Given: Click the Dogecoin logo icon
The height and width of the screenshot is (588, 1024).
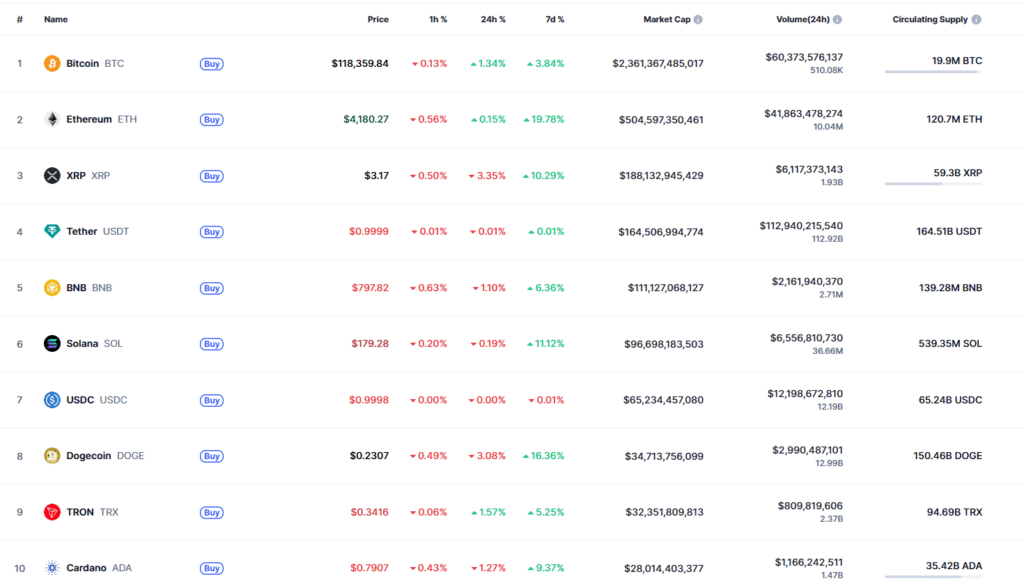Looking at the screenshot, I should [x=52, y=455].
